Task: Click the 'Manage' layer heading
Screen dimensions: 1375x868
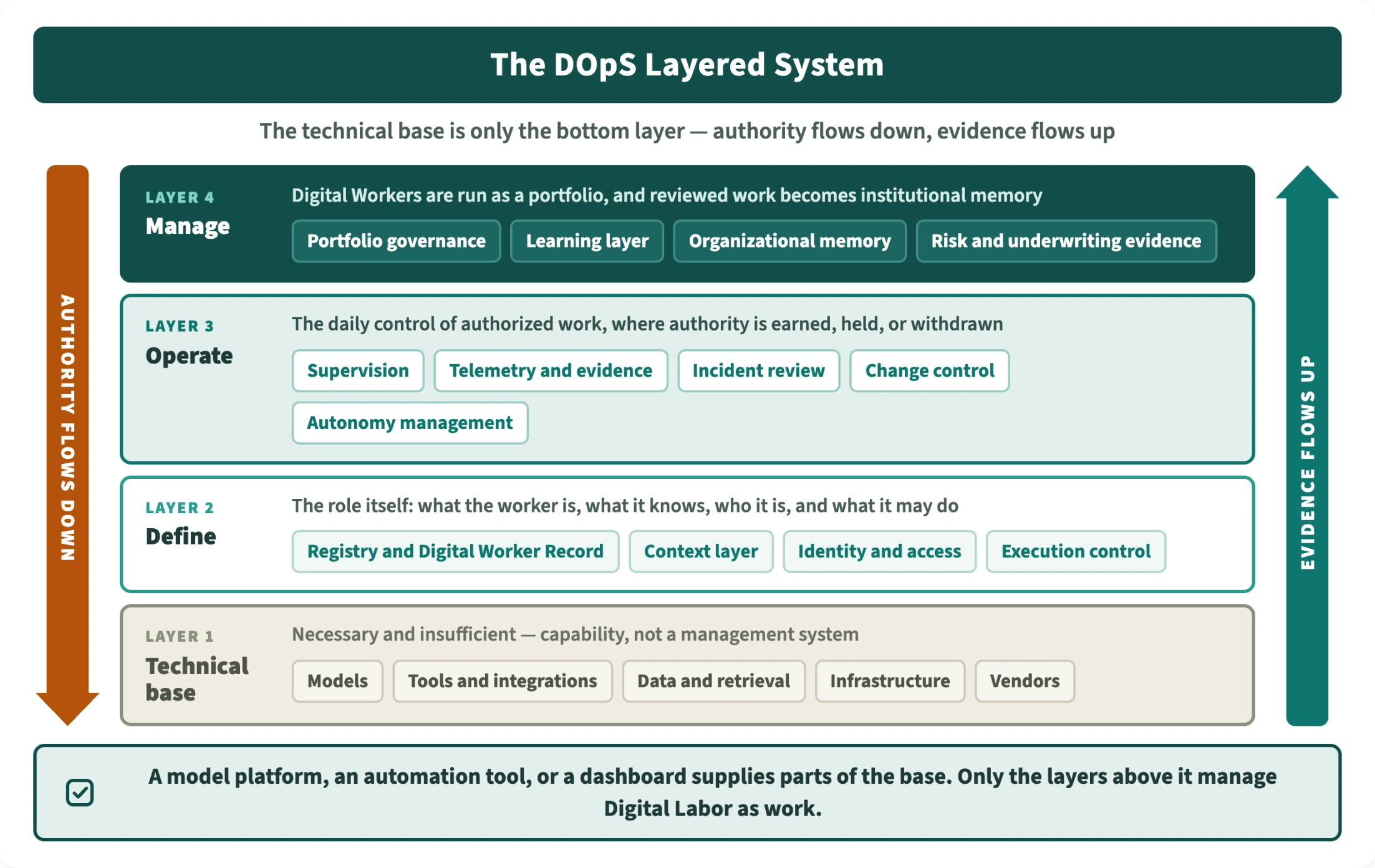Action: (188, 226)
